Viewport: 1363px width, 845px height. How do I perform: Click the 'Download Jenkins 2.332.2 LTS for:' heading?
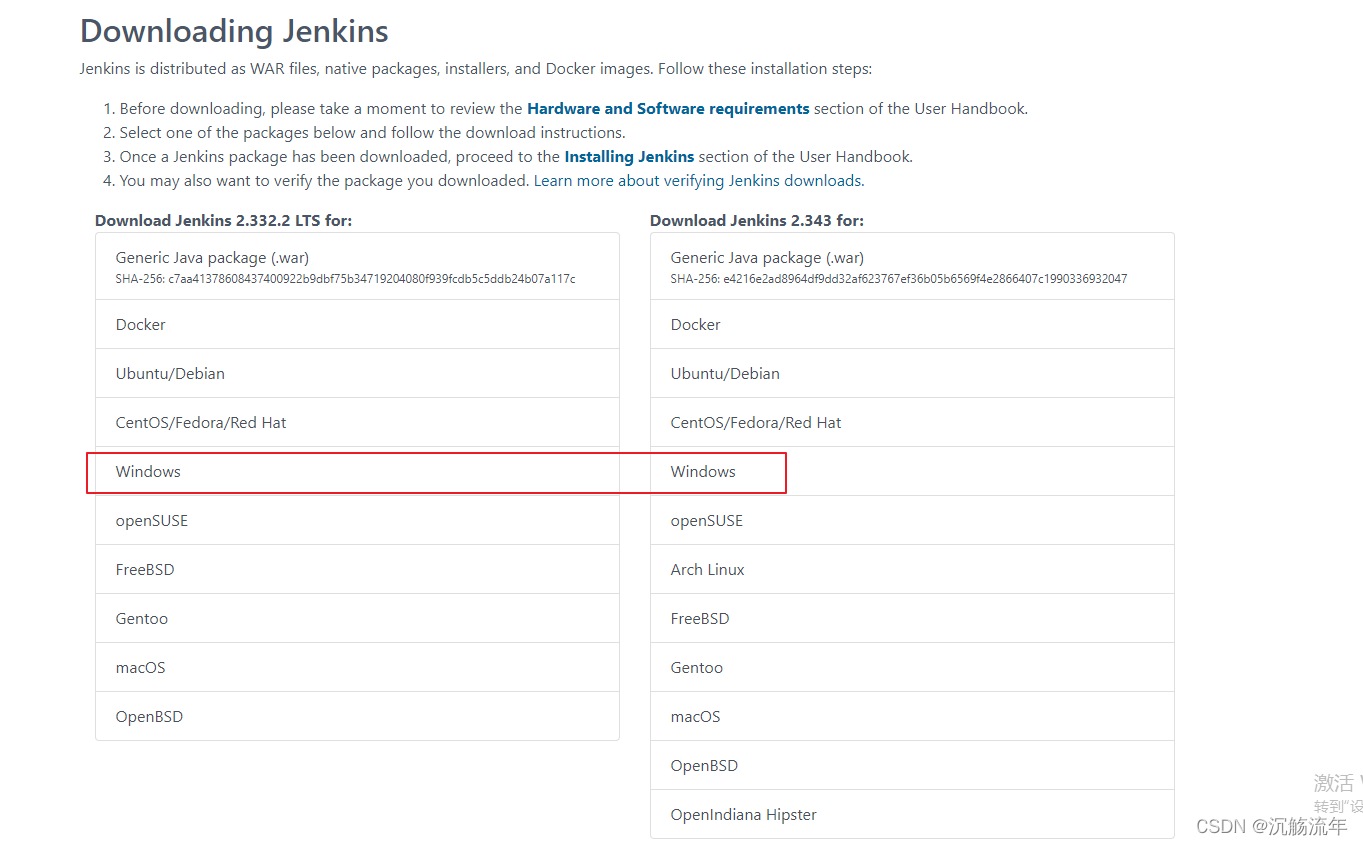click(x=223, y=220)
